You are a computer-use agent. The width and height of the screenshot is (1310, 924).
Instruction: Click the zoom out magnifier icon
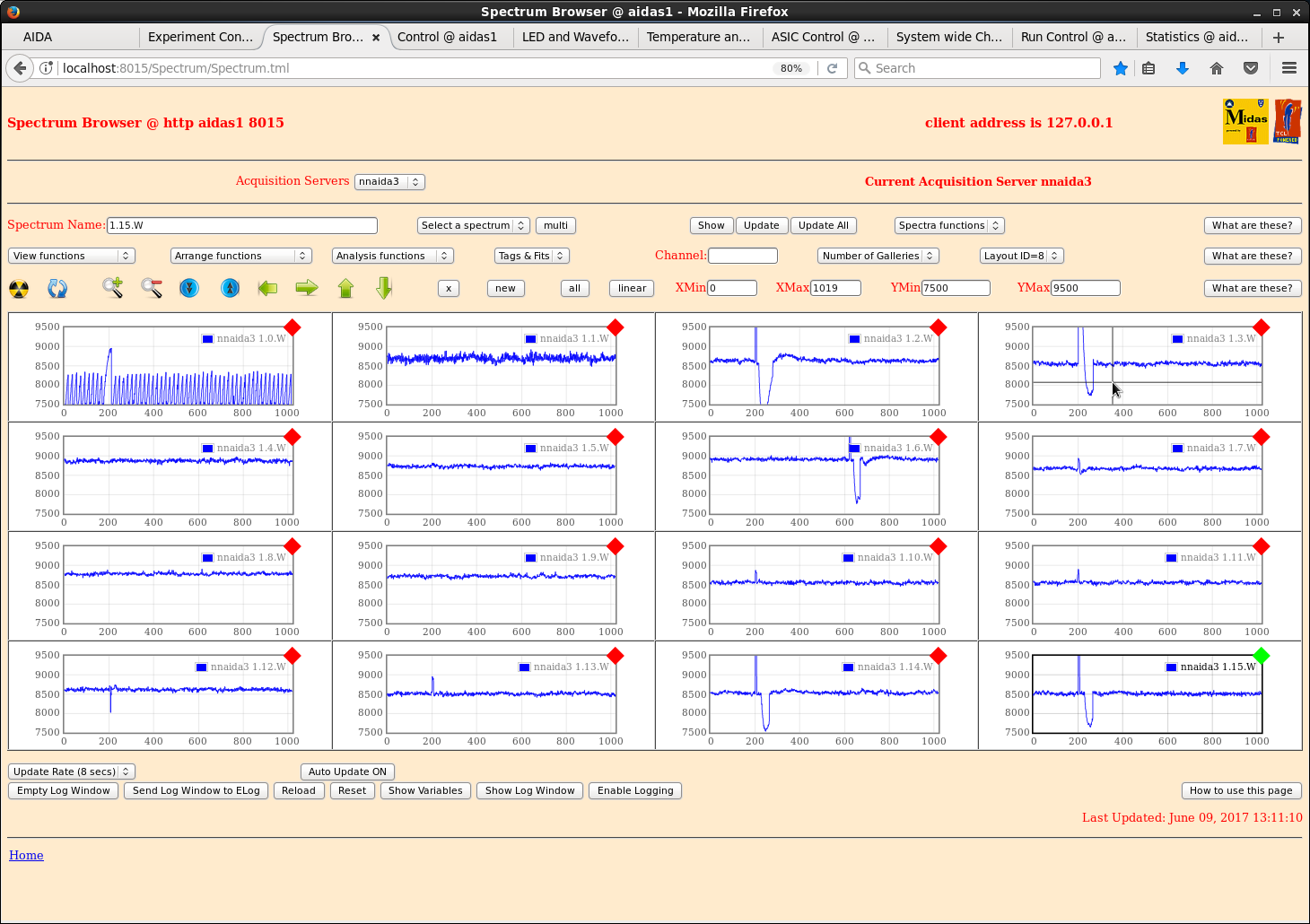151,288
